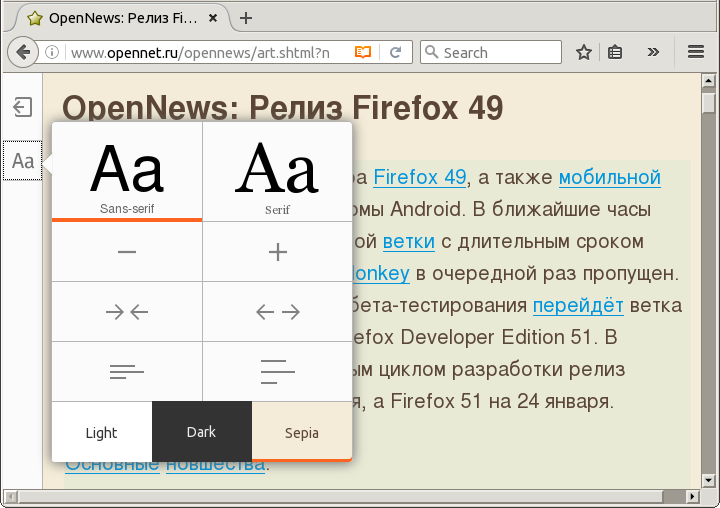720x508 pixels.
Task: Click the horizontal scrollbar left arrow
Action: pos(11,496)
